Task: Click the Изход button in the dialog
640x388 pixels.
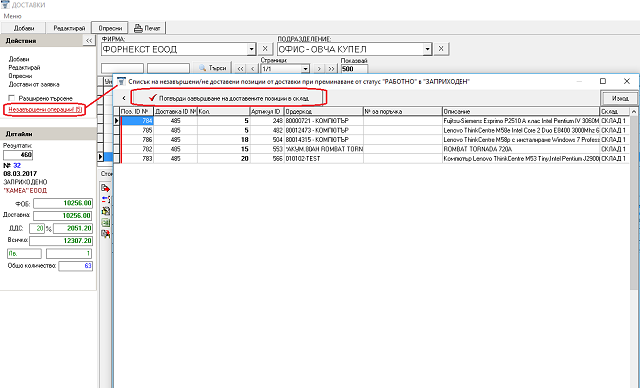Action: click(619, 98)
